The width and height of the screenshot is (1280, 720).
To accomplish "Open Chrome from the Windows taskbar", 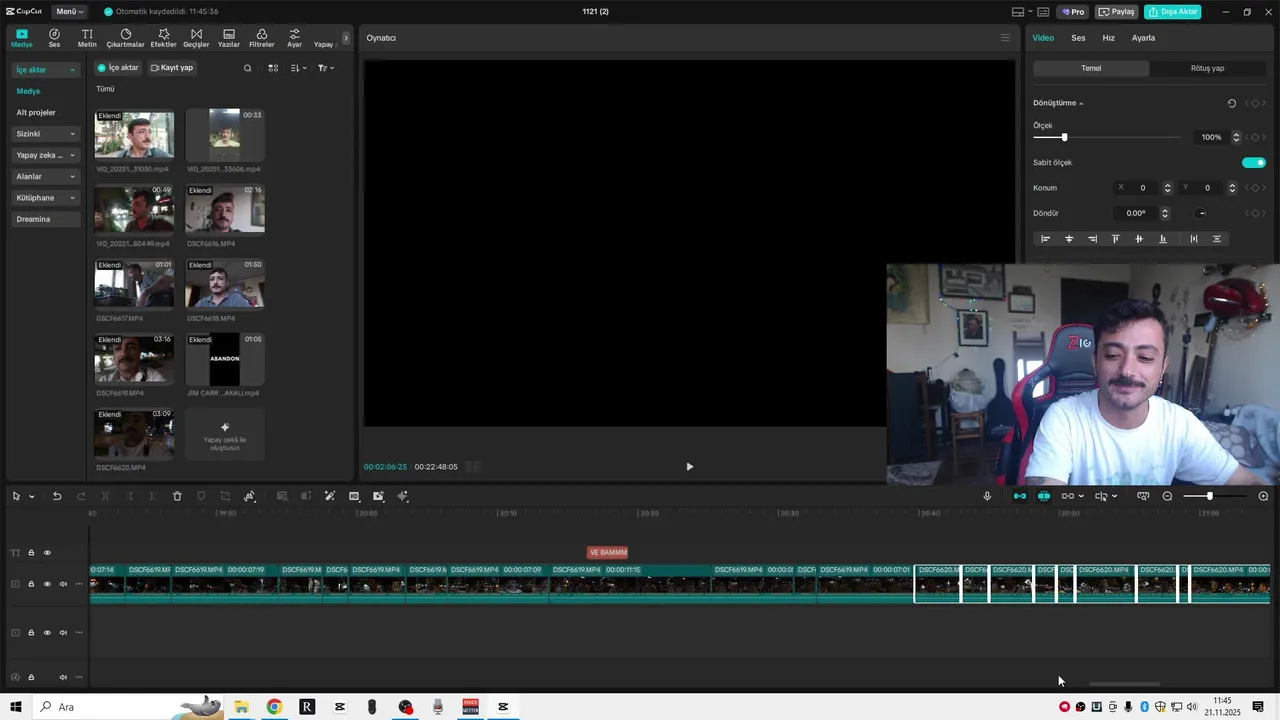I will [274, 707].
